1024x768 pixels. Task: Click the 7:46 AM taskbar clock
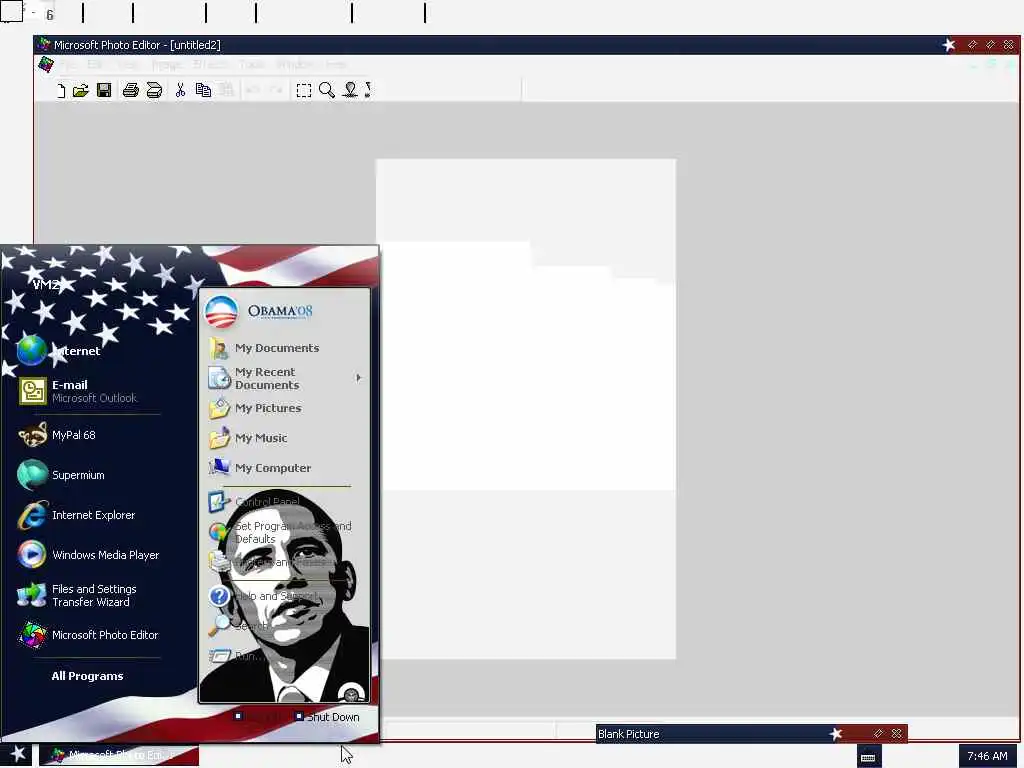tap(987, 756)
